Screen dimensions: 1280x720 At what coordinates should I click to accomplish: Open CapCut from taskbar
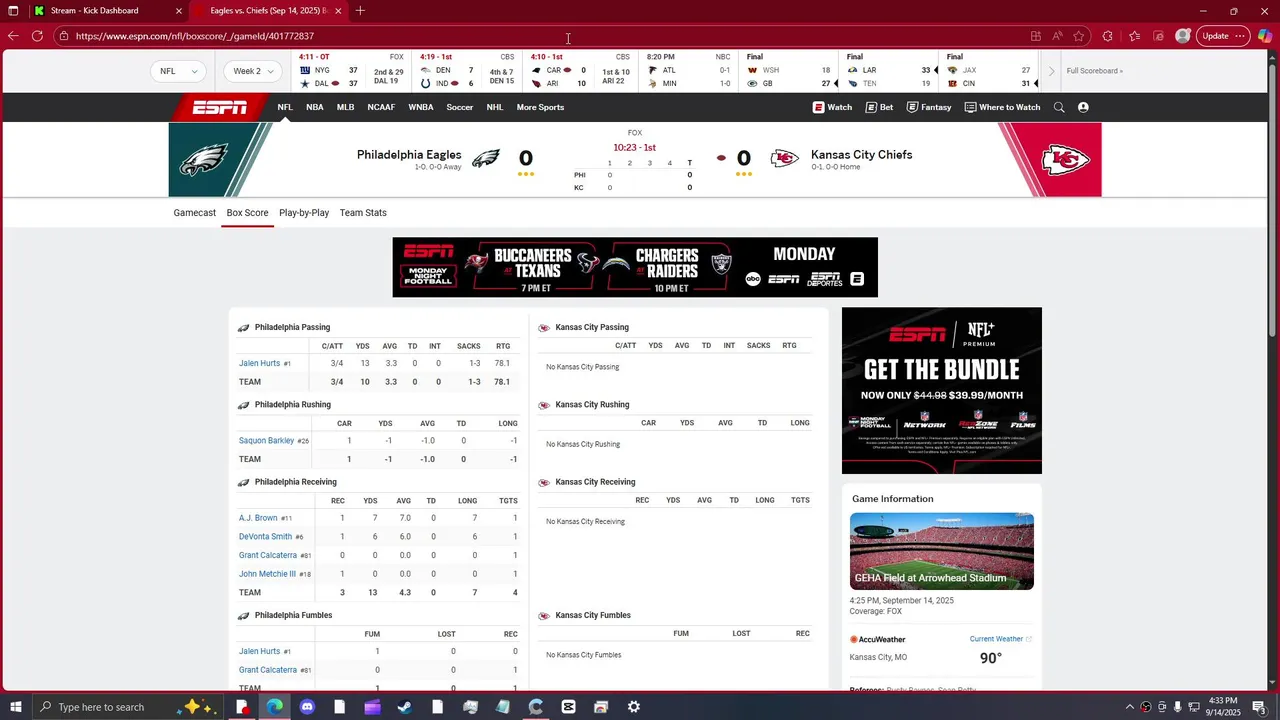point(568,707)
